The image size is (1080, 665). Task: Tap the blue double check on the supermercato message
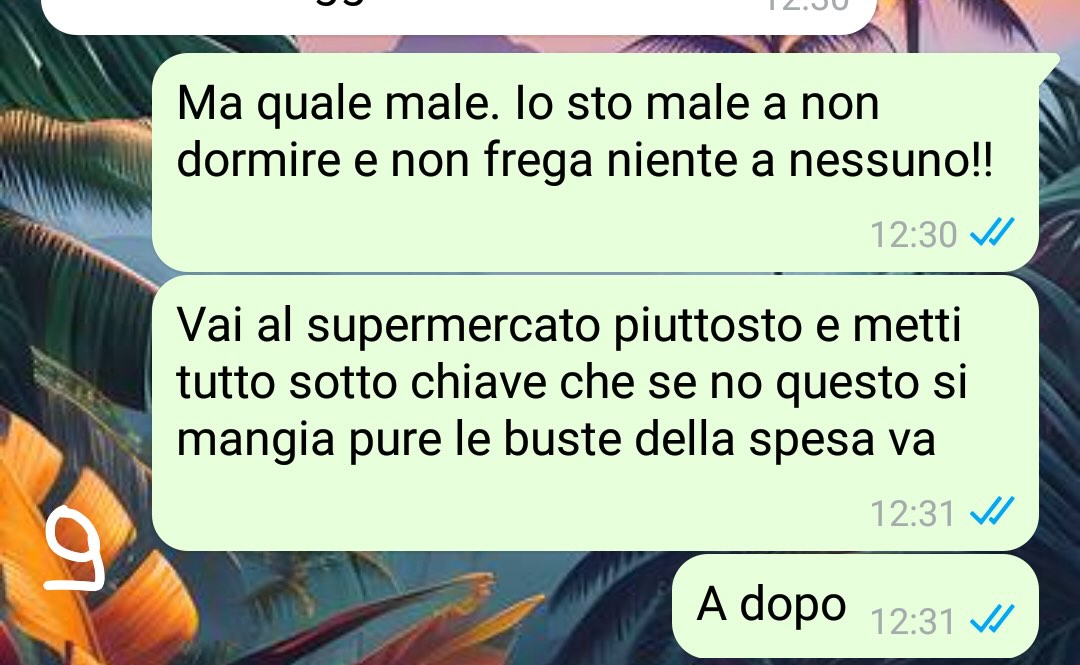click(992, 511)
